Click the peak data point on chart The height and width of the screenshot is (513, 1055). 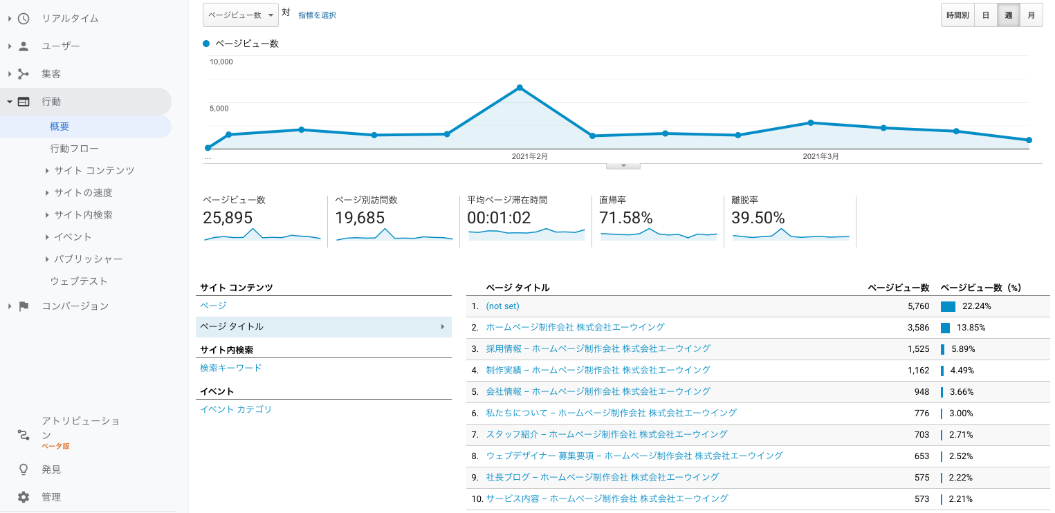click(x=520, y=88)
